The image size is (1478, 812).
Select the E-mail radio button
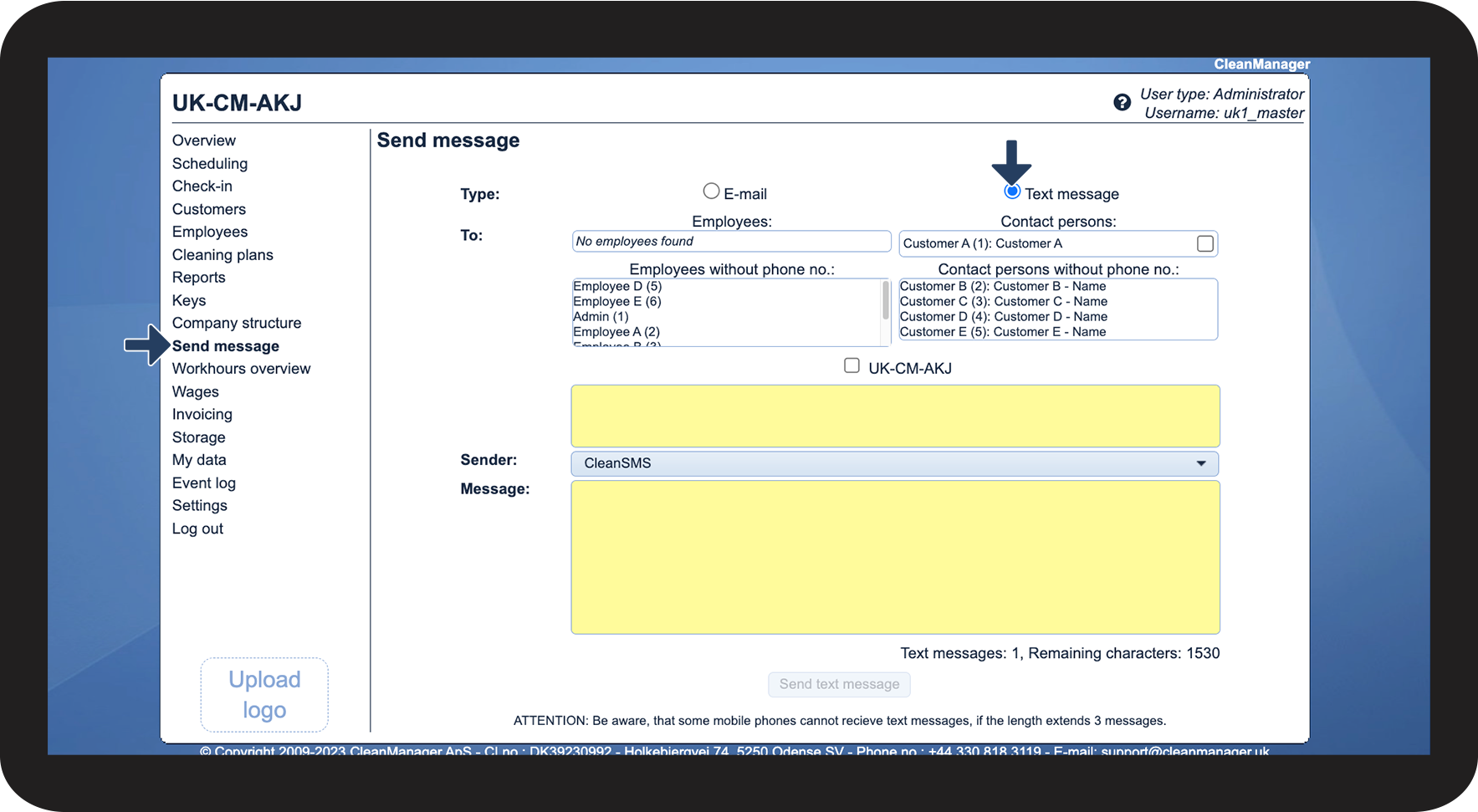click(711, 192)
